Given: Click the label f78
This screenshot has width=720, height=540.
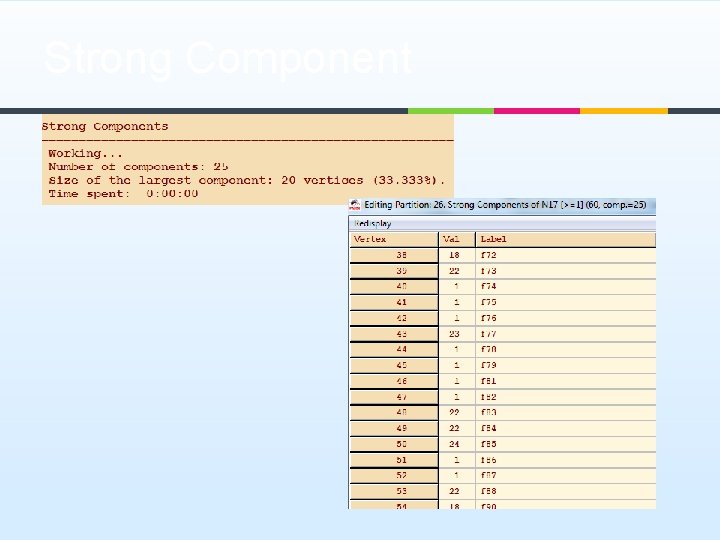Looking at the screenshot, I should pos(489,349).
